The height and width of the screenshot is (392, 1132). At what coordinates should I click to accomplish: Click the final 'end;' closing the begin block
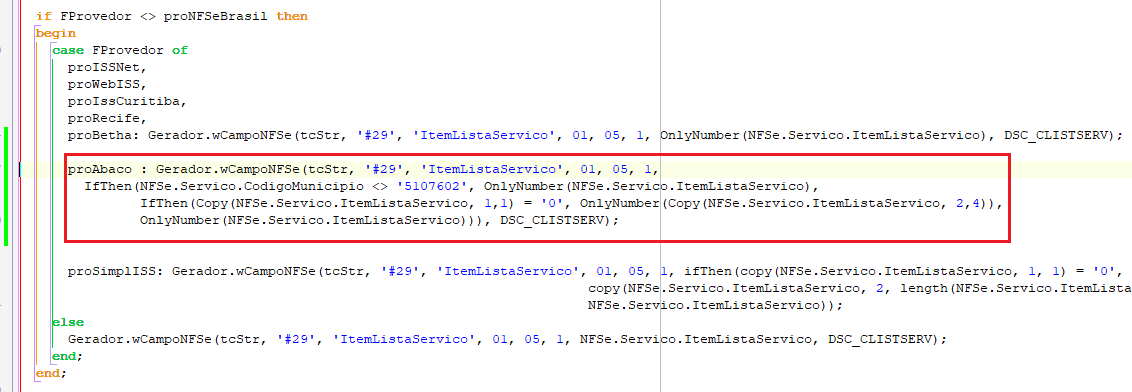[51, 373]
